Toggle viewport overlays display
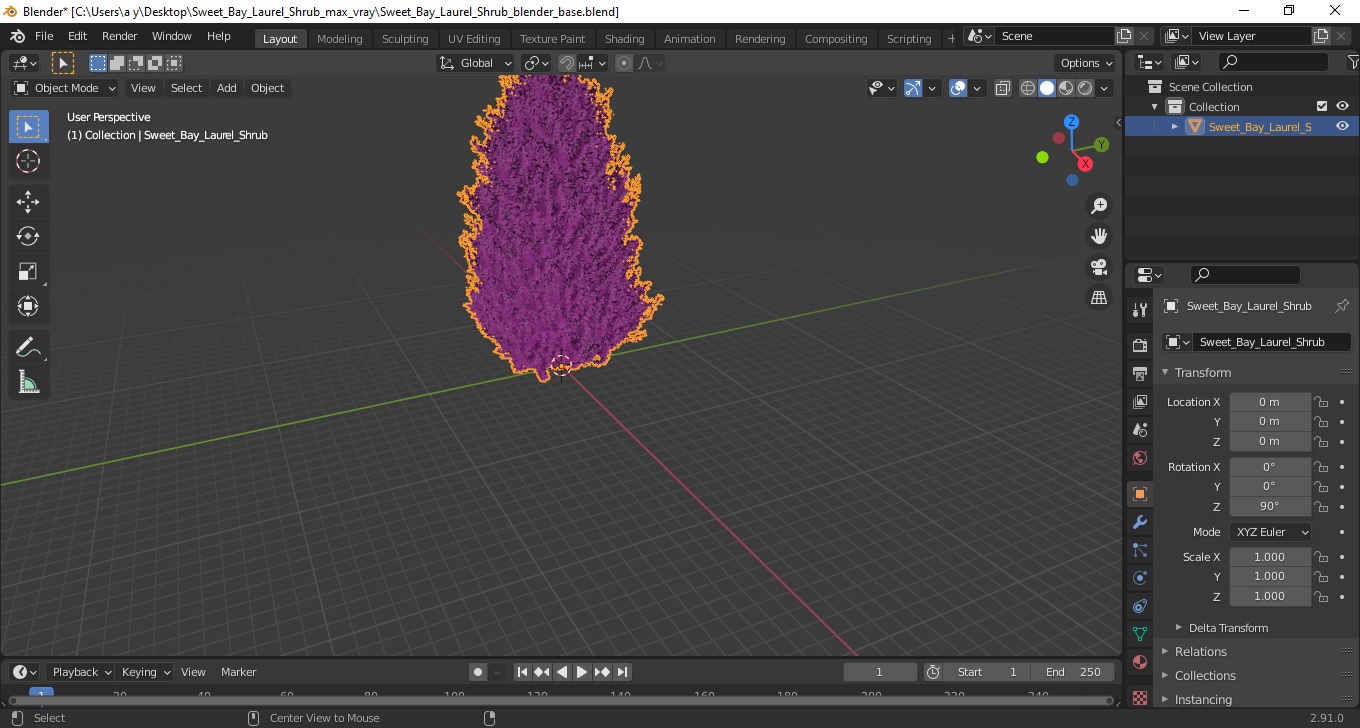 pyautogui.click(x=958, y=88)
